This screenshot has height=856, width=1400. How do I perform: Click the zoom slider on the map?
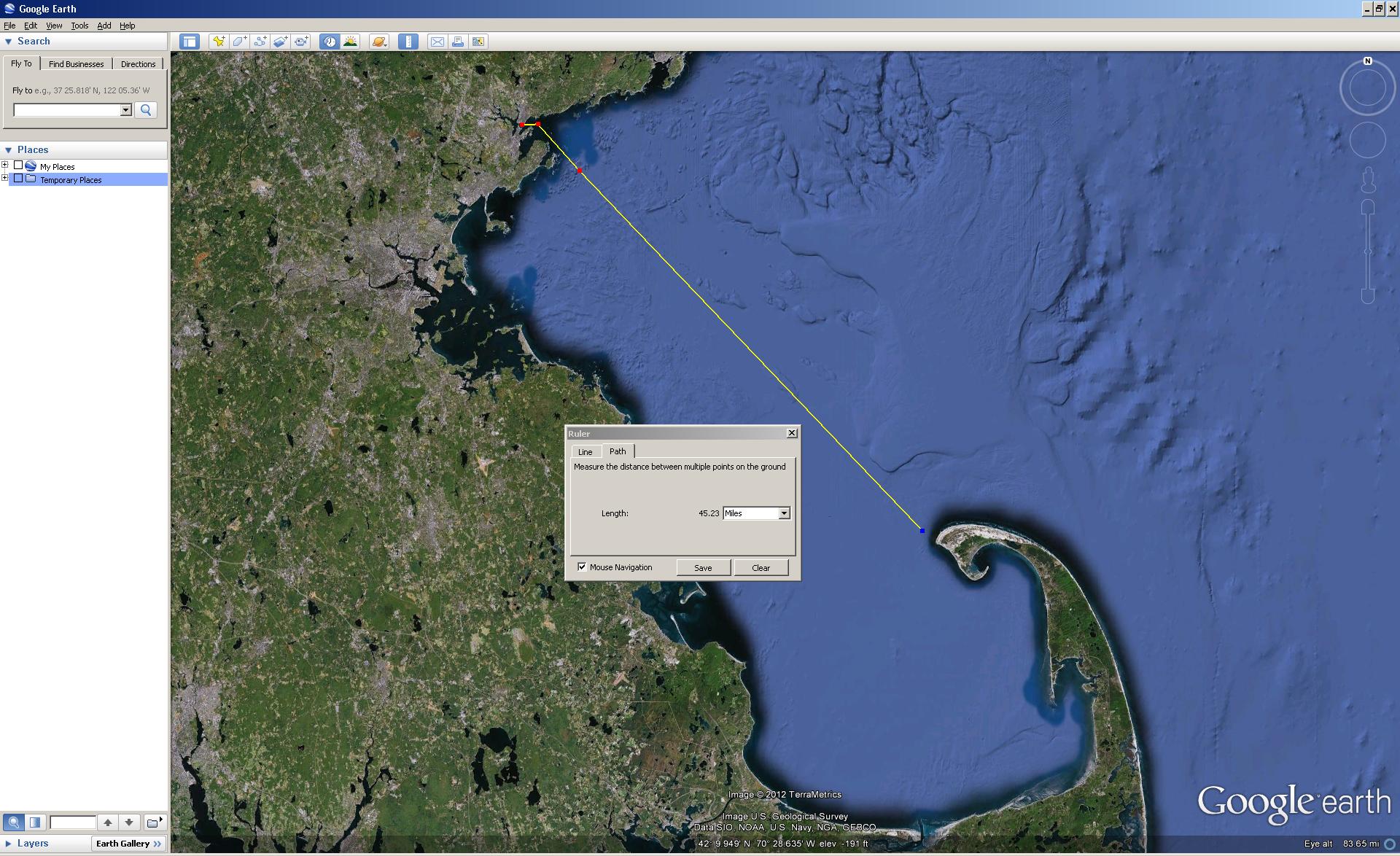(1368, 252)
